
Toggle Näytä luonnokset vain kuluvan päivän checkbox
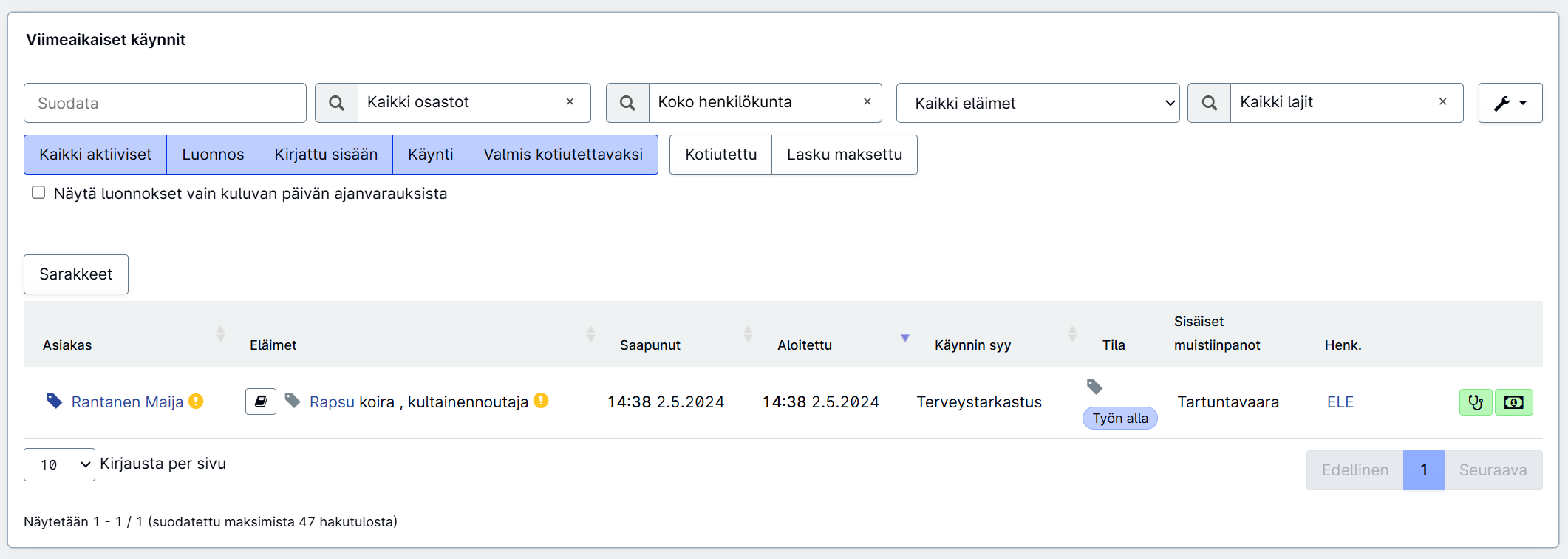(38, 193)
